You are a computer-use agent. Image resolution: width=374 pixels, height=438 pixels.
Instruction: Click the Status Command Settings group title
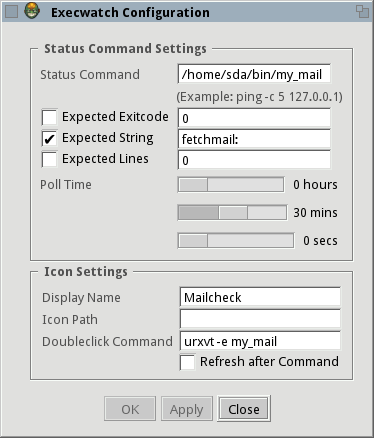pyautogui.click(x=125, y=49)
